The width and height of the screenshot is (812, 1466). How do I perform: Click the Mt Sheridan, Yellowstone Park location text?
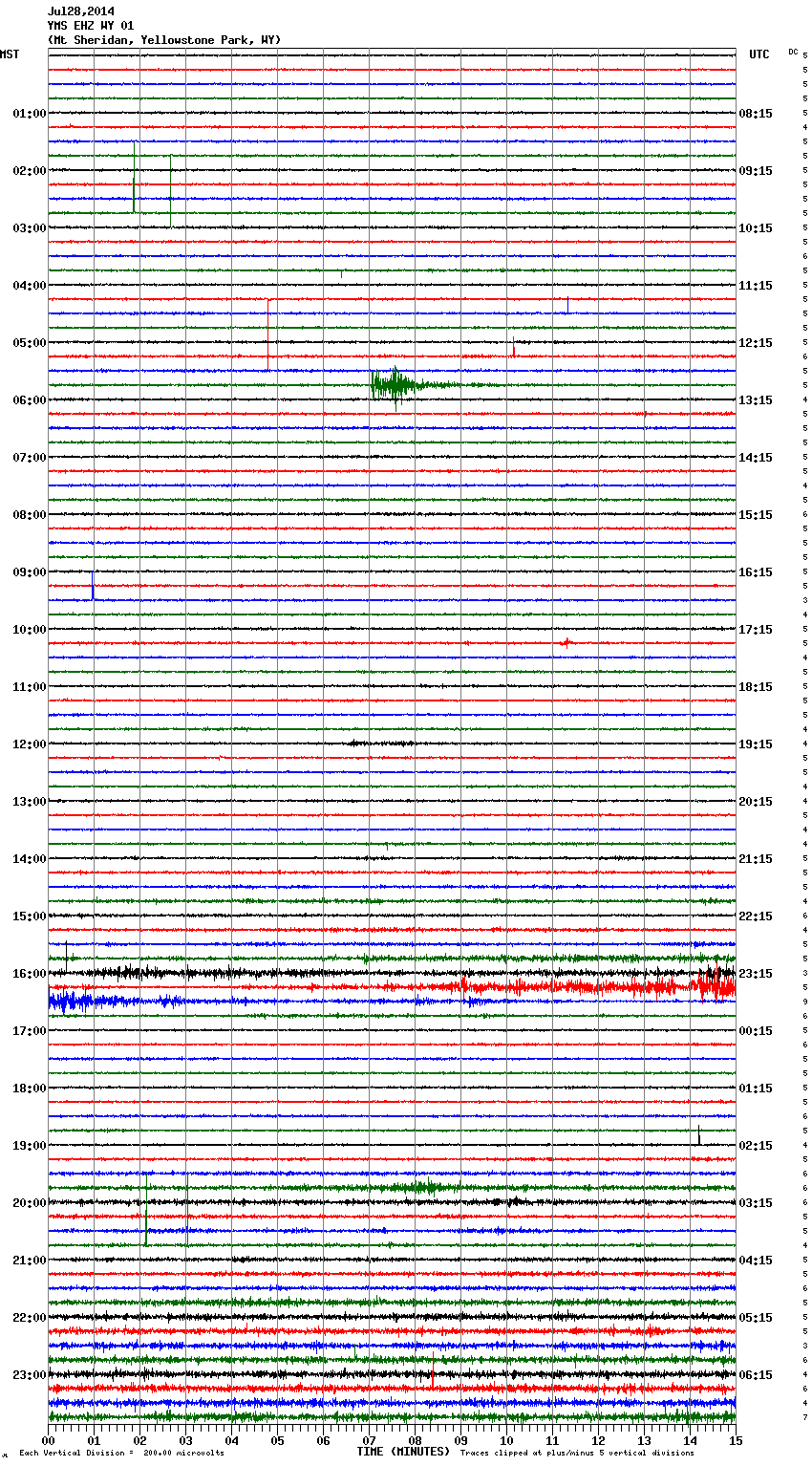[163, 40]
